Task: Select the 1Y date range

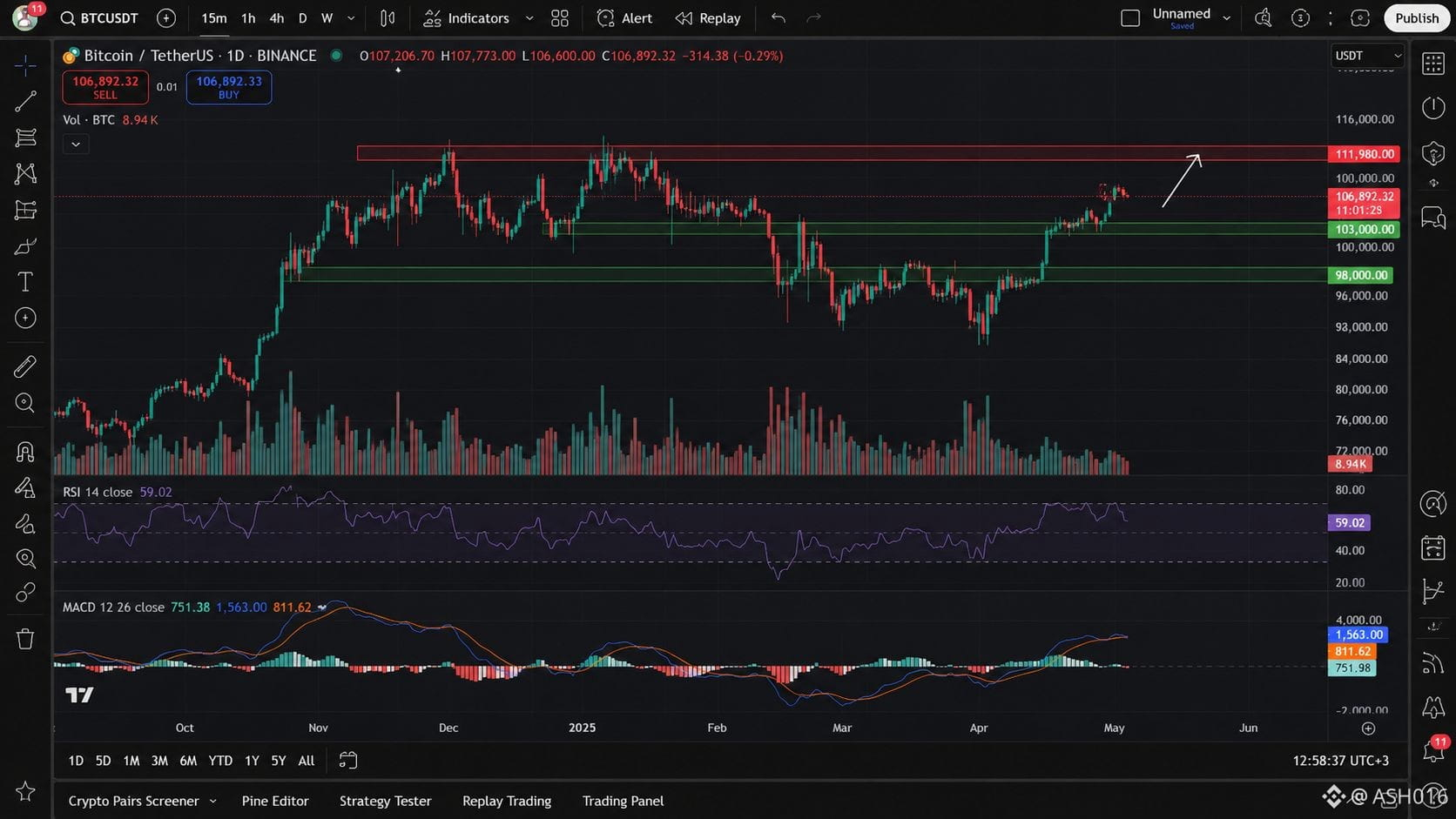Action: tap(252, 761)
